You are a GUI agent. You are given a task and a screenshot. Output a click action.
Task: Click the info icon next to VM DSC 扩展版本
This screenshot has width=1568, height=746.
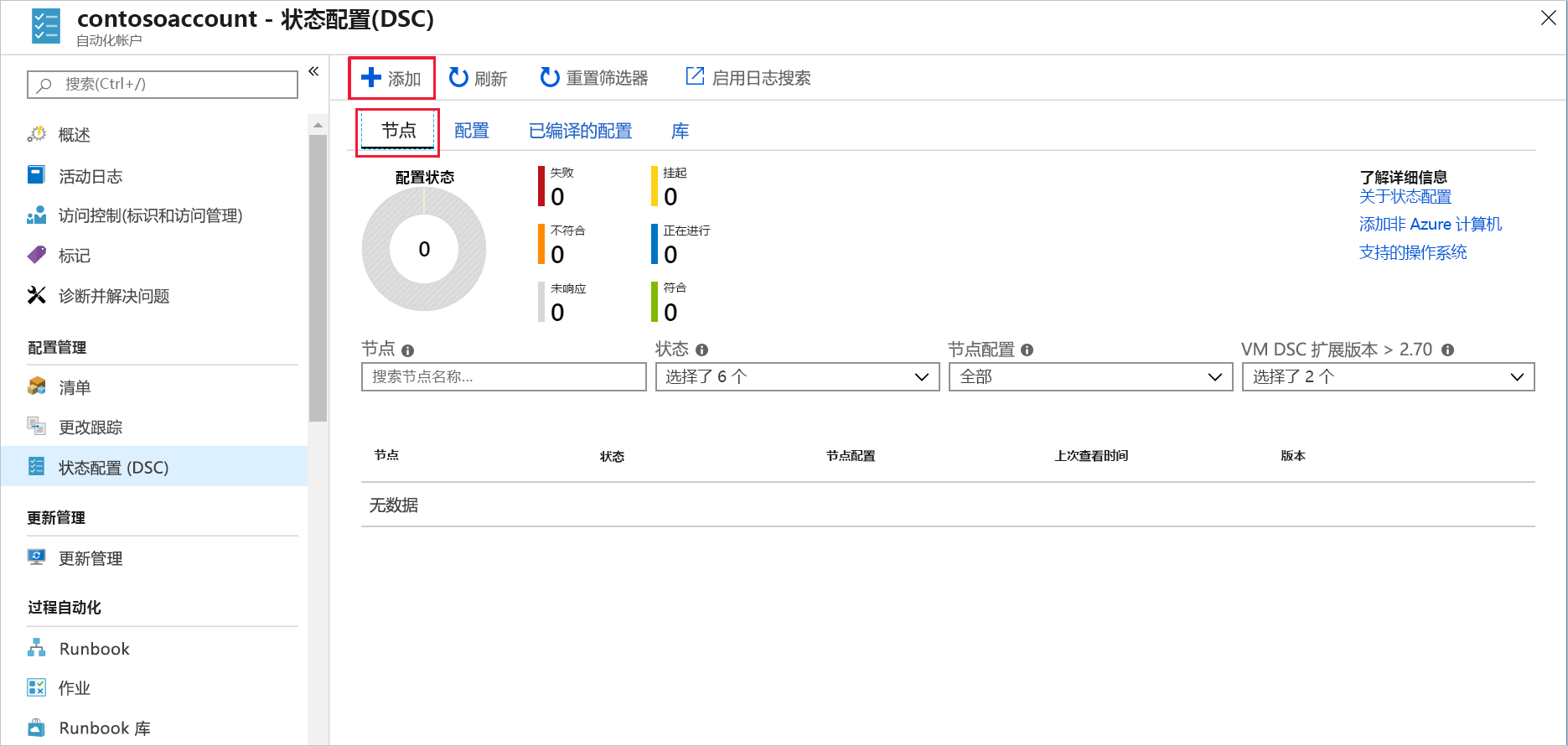point(1447,350)
